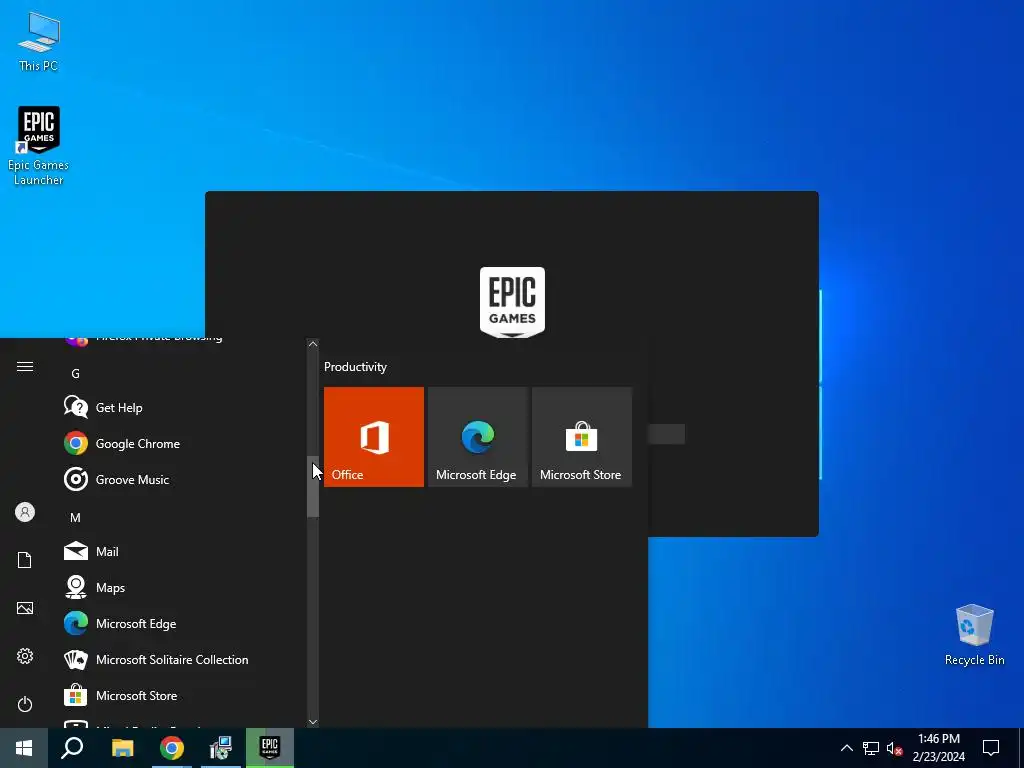Open Documents from the Start sidebar
Image resolution: width=1024 pixels, height=768 pixels.
[x=25, y=560]
